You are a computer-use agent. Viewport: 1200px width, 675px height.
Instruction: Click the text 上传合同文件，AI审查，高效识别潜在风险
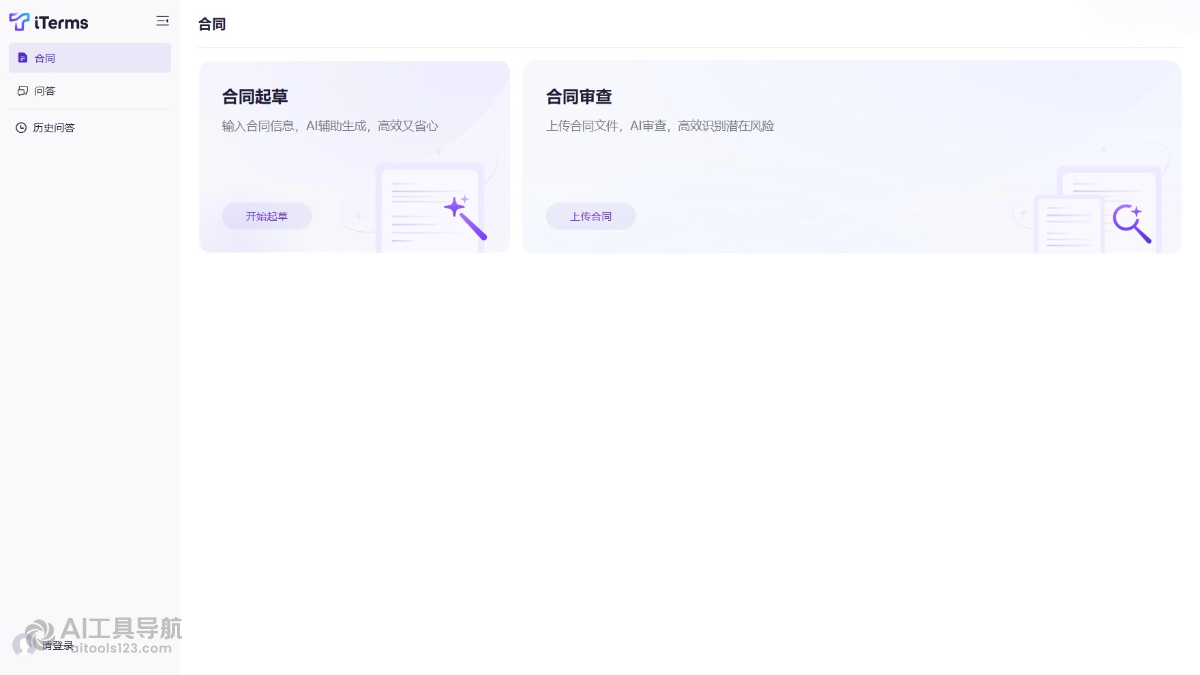point(660,126)
